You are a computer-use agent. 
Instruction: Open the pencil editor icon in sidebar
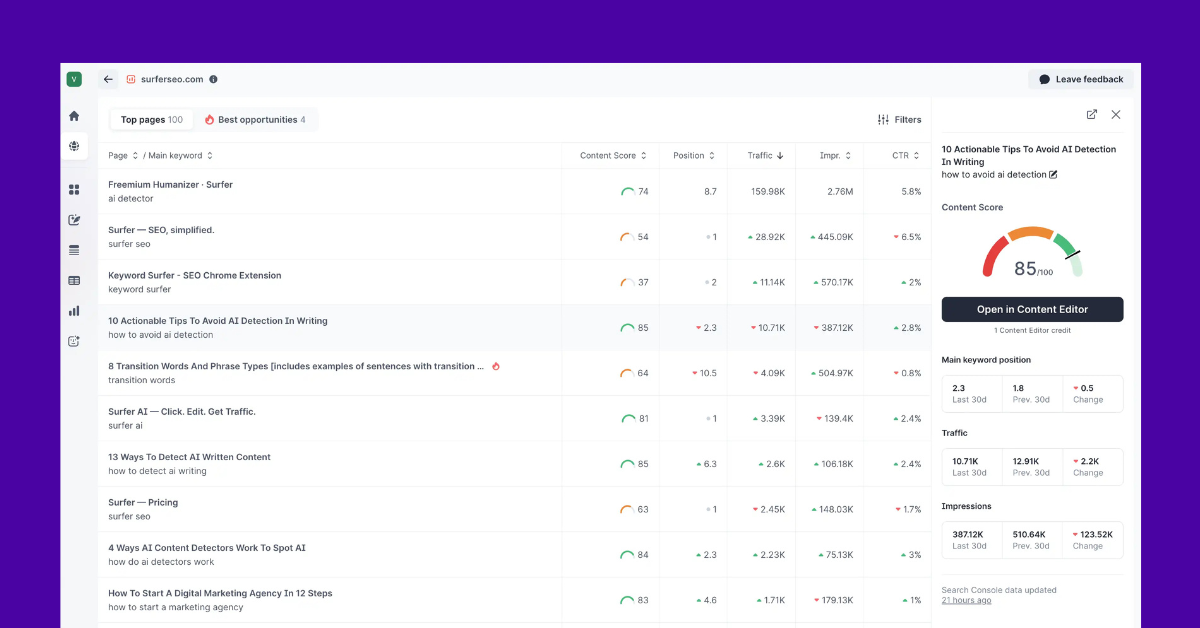pyautogui.click(x=74, y=220)
